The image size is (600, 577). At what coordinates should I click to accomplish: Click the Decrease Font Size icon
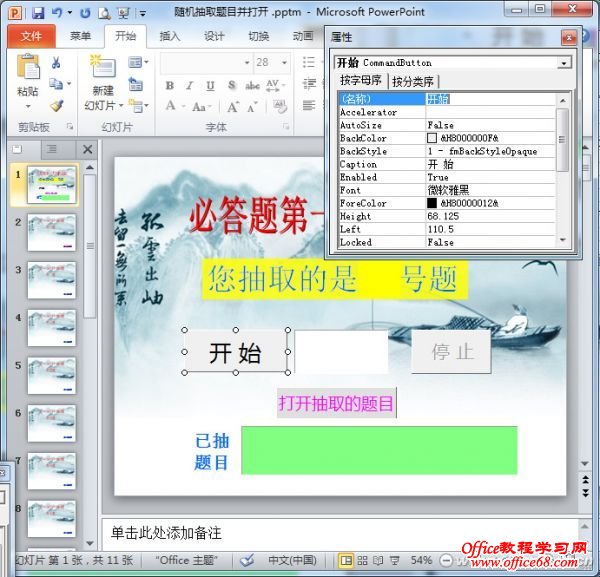[x=252, y=107]
